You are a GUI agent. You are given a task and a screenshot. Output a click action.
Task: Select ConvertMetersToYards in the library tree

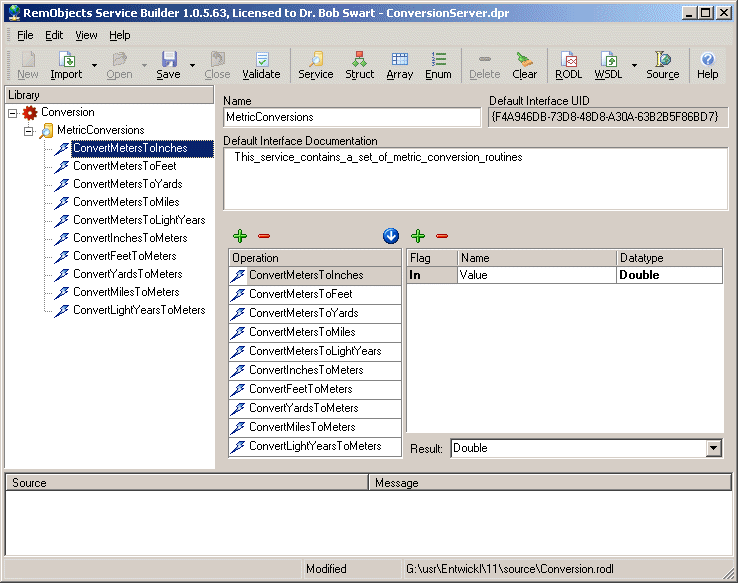point(128,184)
